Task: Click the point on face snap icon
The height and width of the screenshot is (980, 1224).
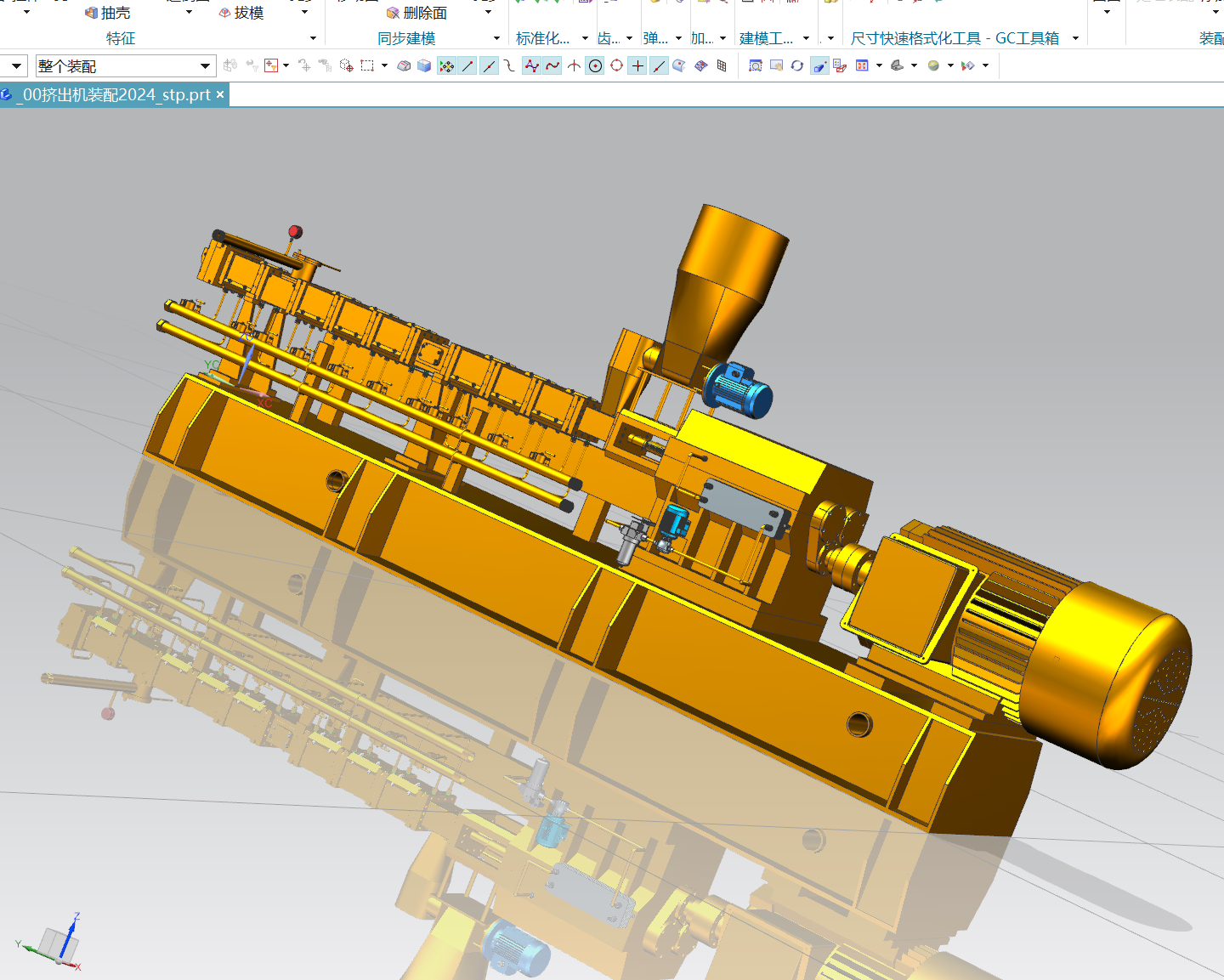Action: point(679,65)
